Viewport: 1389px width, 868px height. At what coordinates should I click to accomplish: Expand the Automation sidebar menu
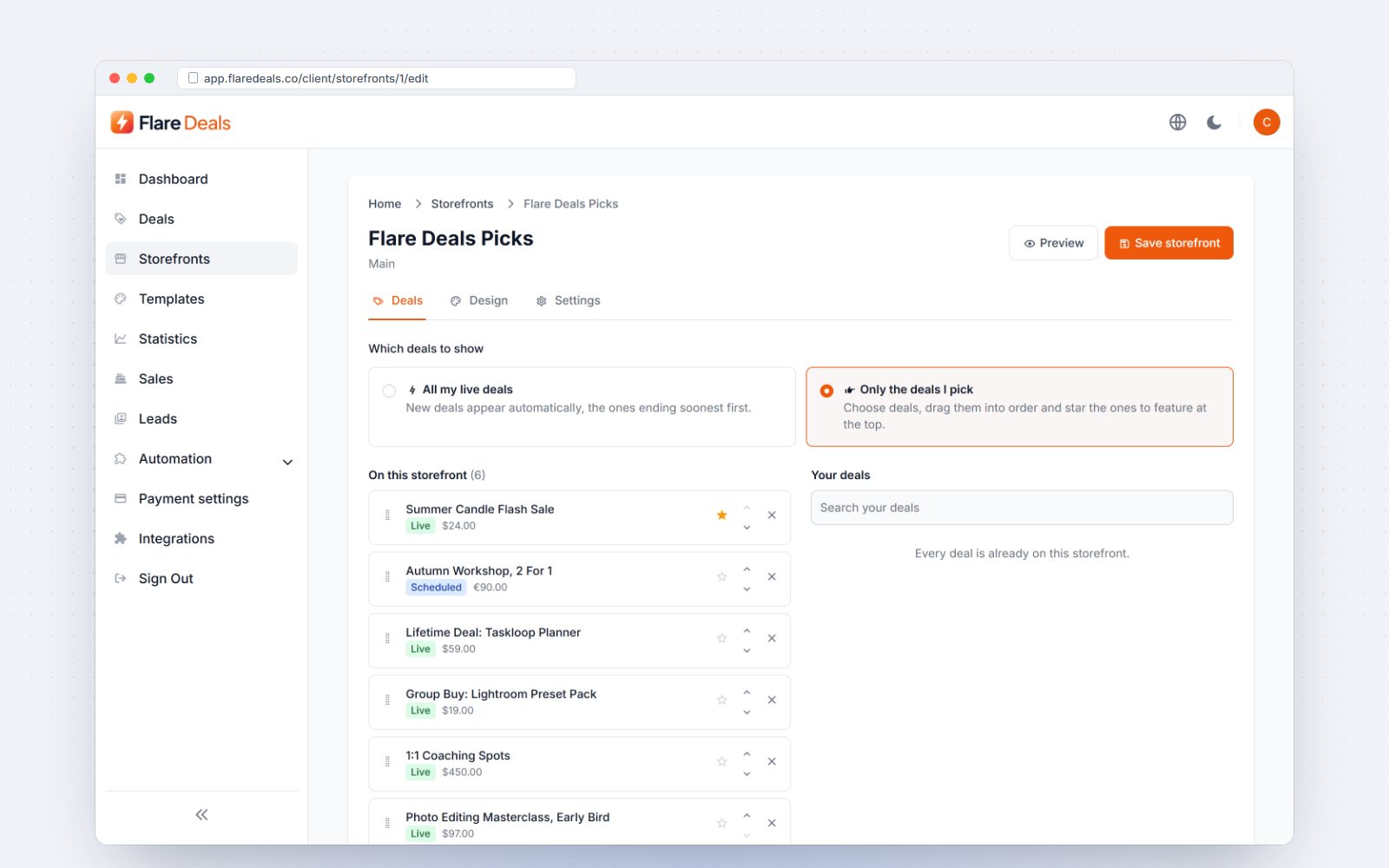coord(201,458)
